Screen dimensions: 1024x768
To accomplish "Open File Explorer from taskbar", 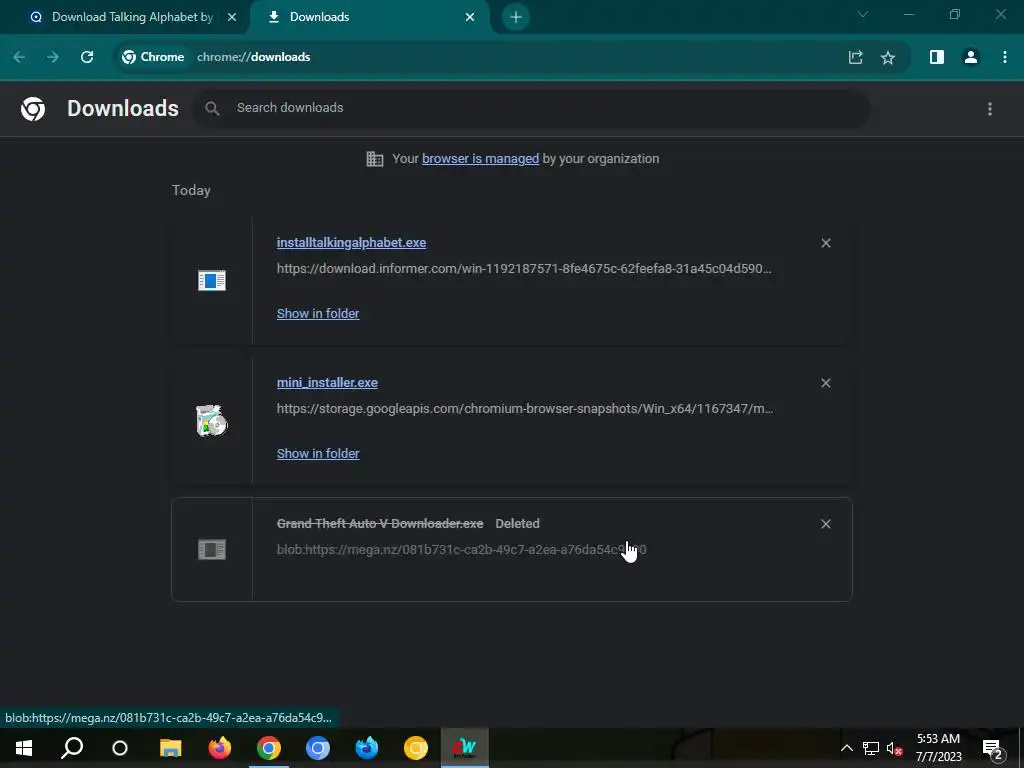I will [170, 748].
